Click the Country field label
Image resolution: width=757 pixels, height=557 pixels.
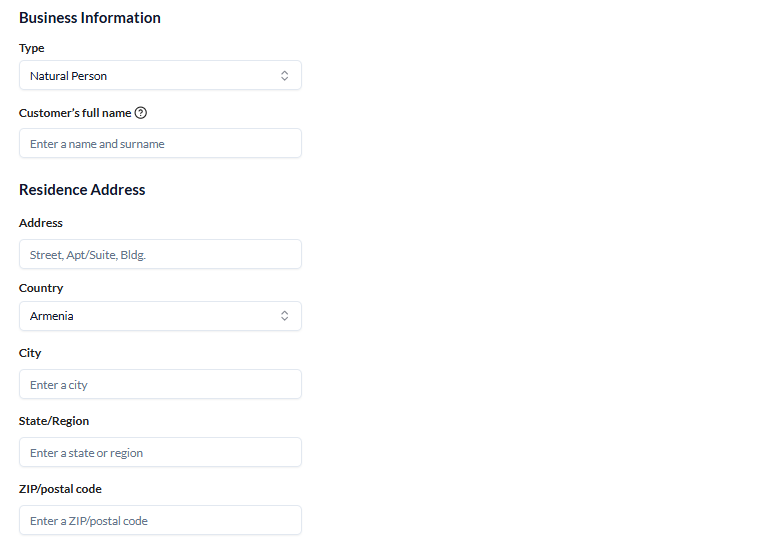click(x=41, y=288)
